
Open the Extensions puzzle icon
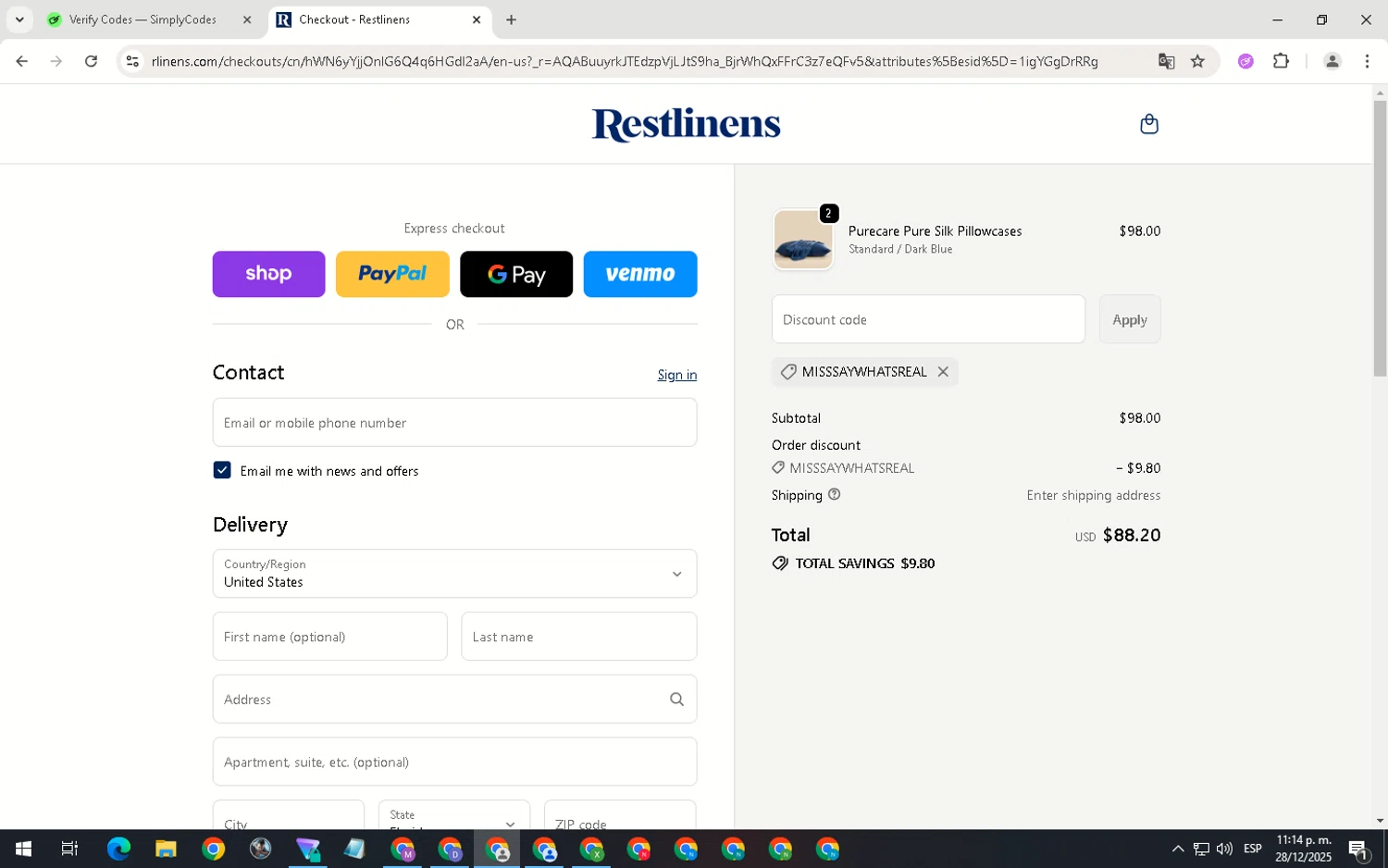[1281, 61]
